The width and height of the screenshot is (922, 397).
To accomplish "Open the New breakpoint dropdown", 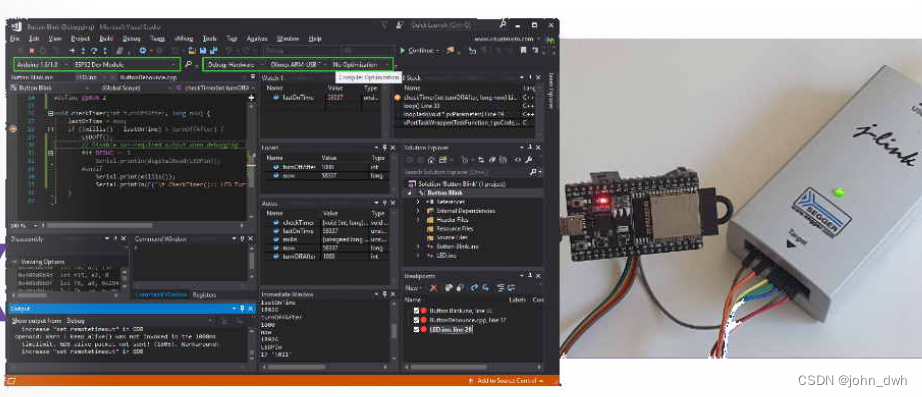I will pyautogui.click(x=413, y=288).
